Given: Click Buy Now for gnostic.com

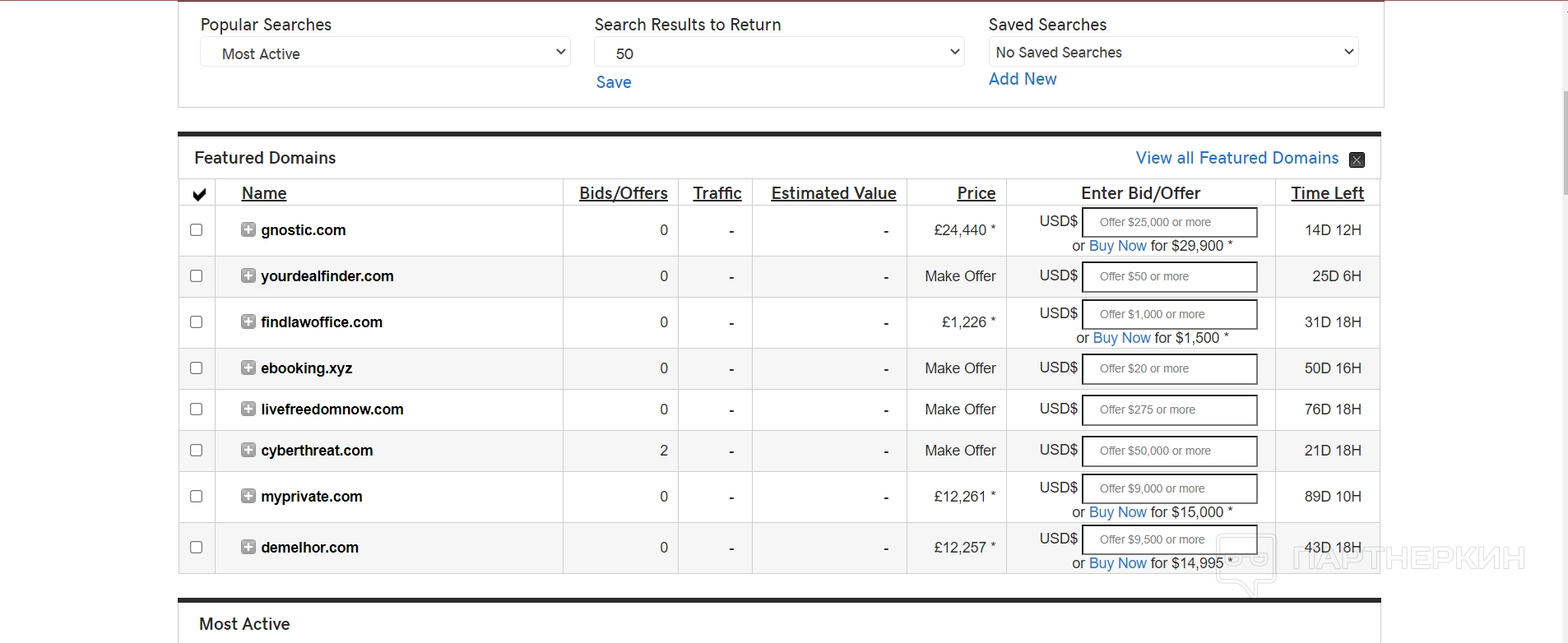Looking at the screenshot, I should coord(1117,246).
